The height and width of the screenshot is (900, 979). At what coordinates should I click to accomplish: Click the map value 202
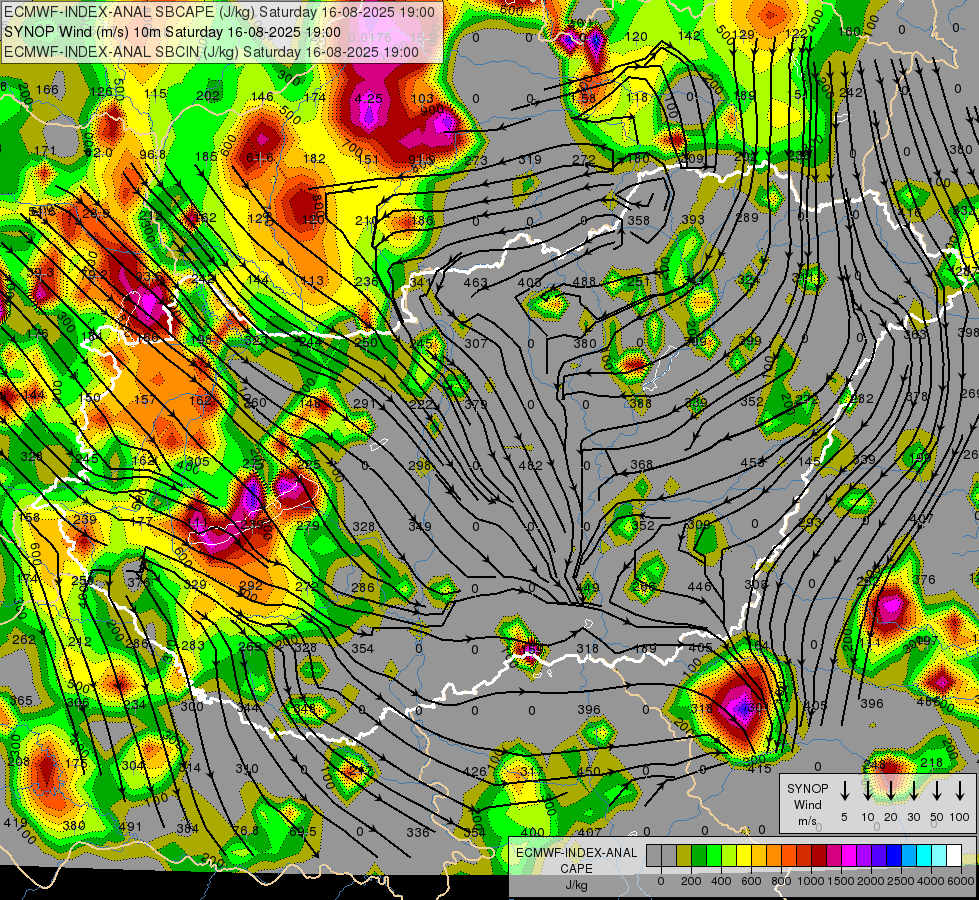208,96
